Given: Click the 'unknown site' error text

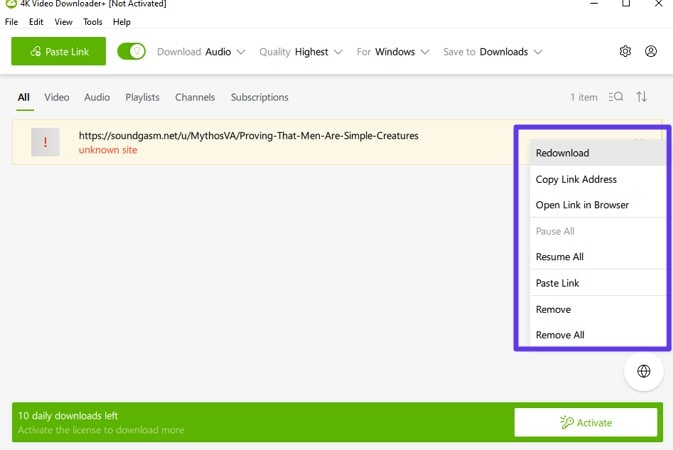Looking at the screenshot, I should tap(108, 150).
